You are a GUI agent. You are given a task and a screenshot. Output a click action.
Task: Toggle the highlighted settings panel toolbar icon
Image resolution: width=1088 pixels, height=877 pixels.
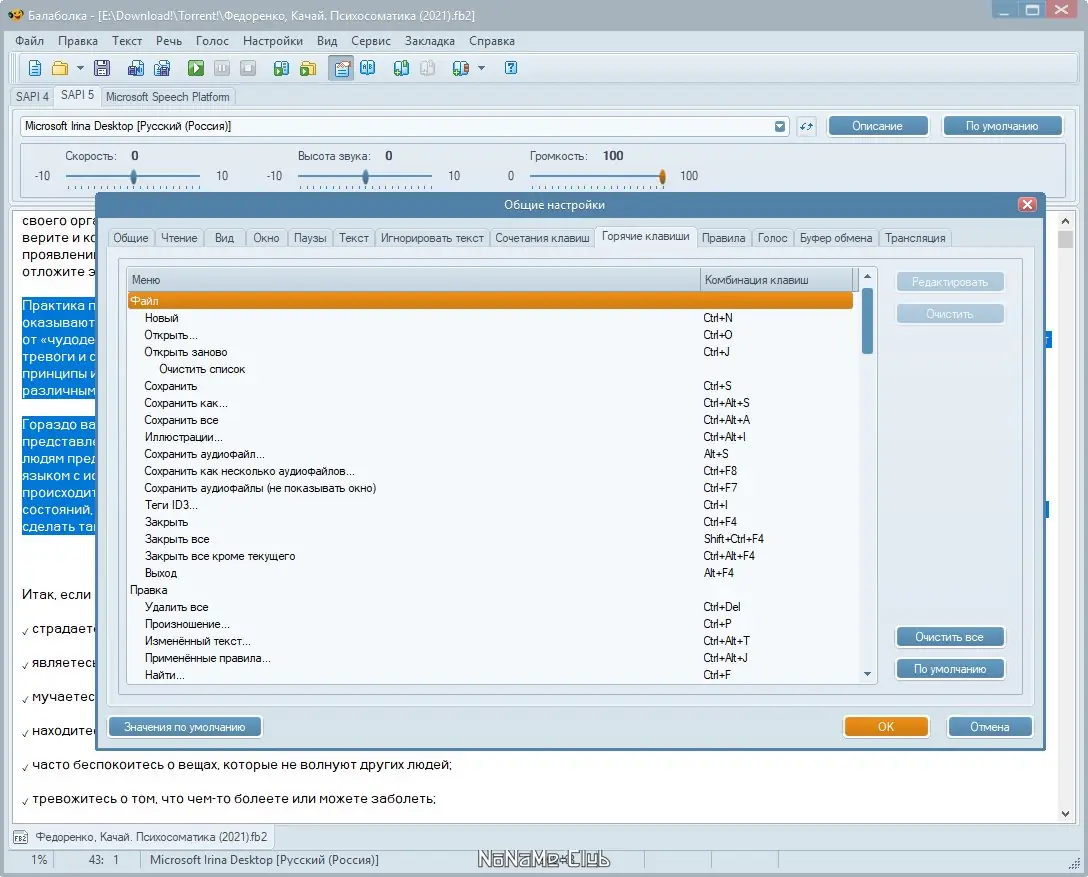[x=341, y=68]
